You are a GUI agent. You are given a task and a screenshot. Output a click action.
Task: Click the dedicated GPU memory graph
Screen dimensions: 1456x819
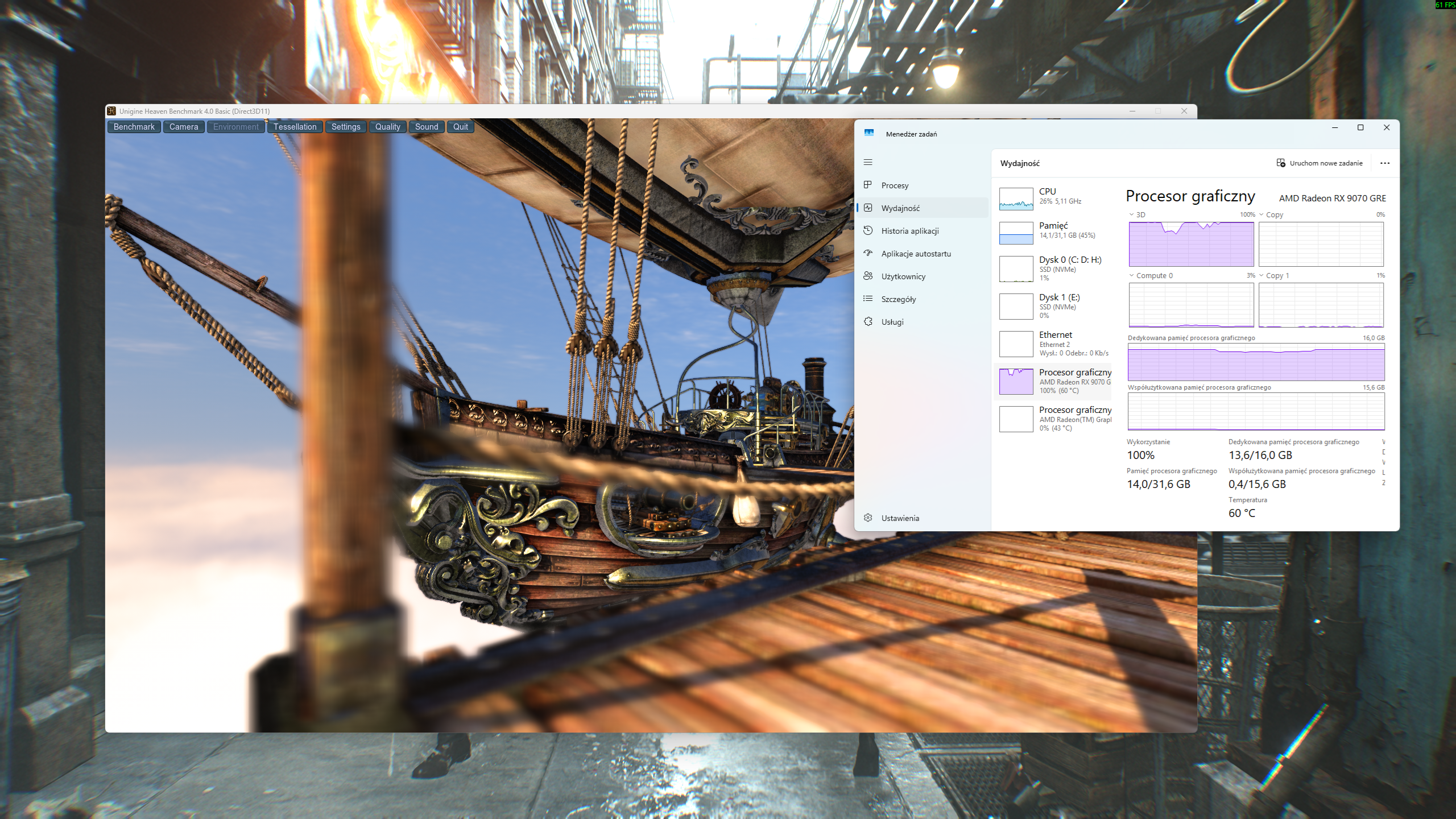tap(1256, 362)
